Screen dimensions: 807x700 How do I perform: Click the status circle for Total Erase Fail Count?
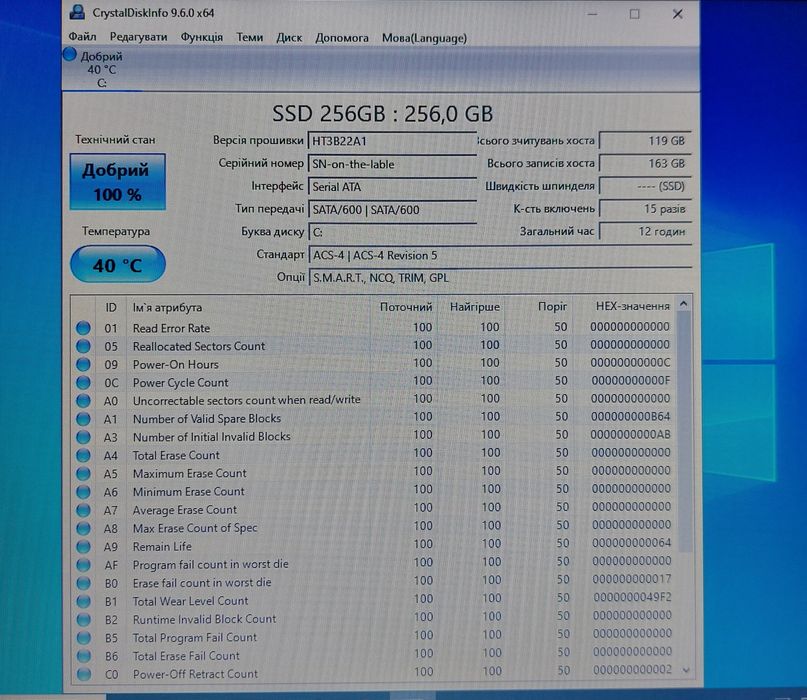(x=83, y=656)
